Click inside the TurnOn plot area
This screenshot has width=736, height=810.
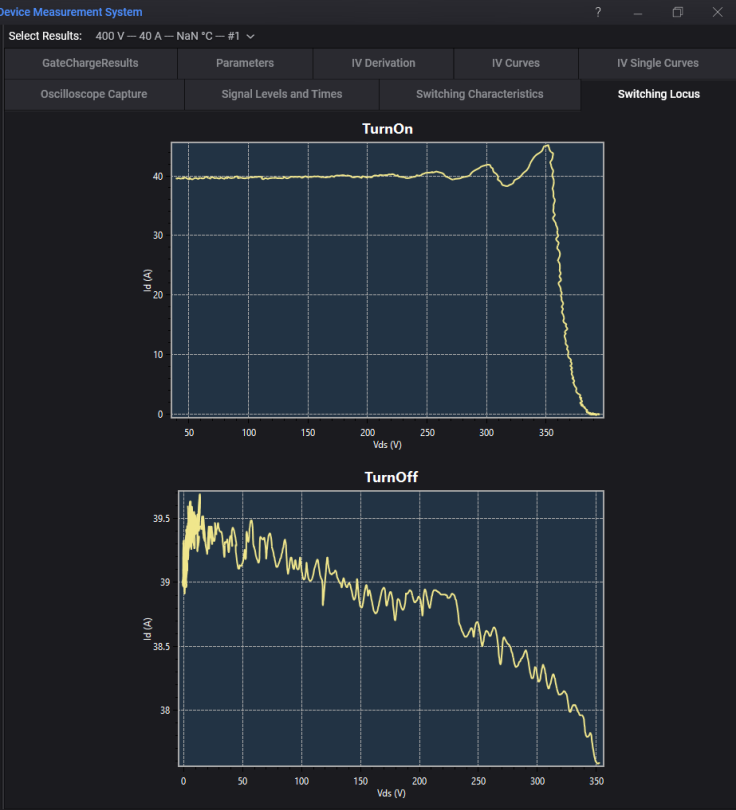387,279
